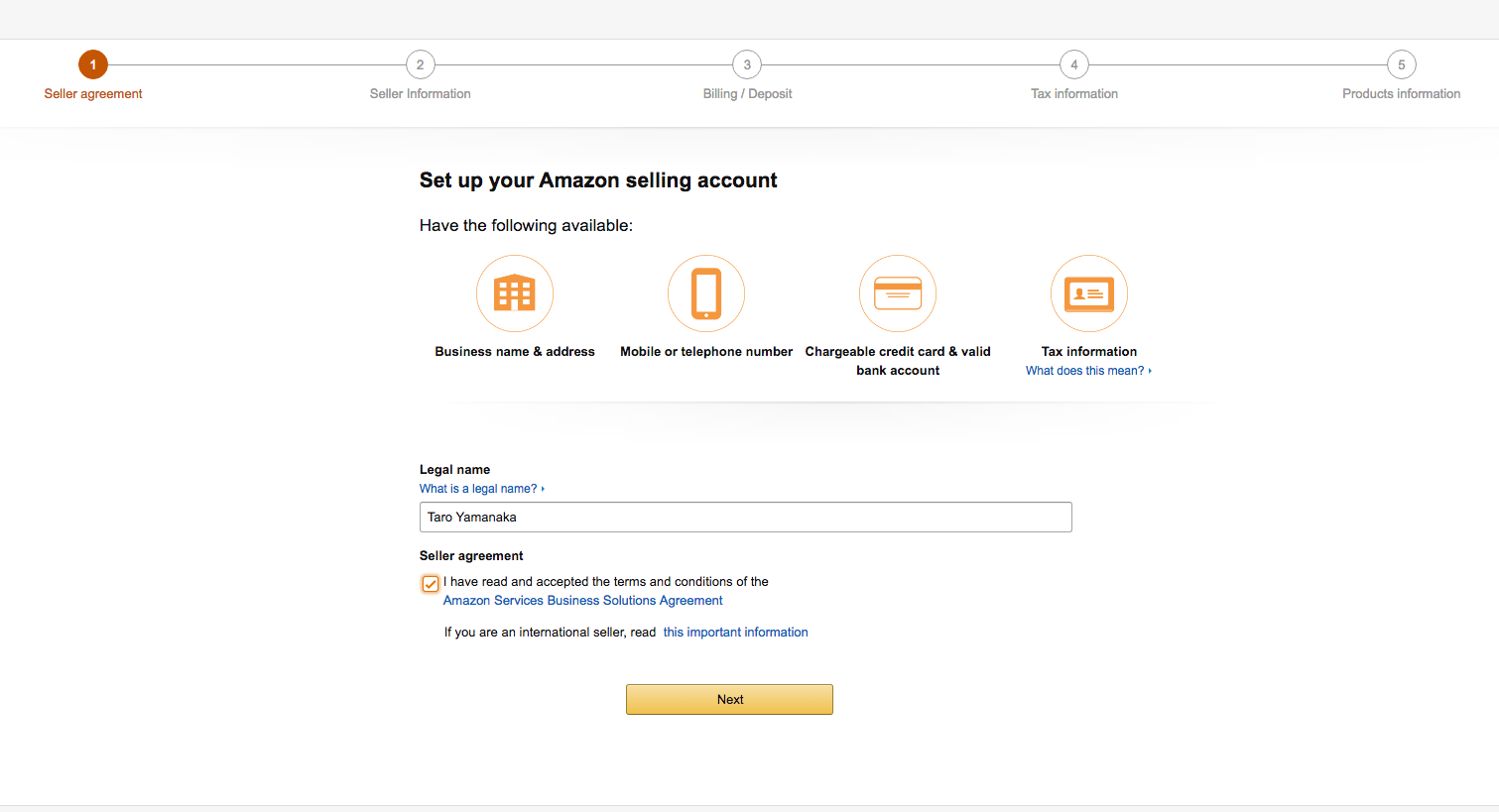Open Amazon Services Business Solutions Agreement link
This screenshot has width=1499, height=812.
pyautogui.click(x=582, y=601)
